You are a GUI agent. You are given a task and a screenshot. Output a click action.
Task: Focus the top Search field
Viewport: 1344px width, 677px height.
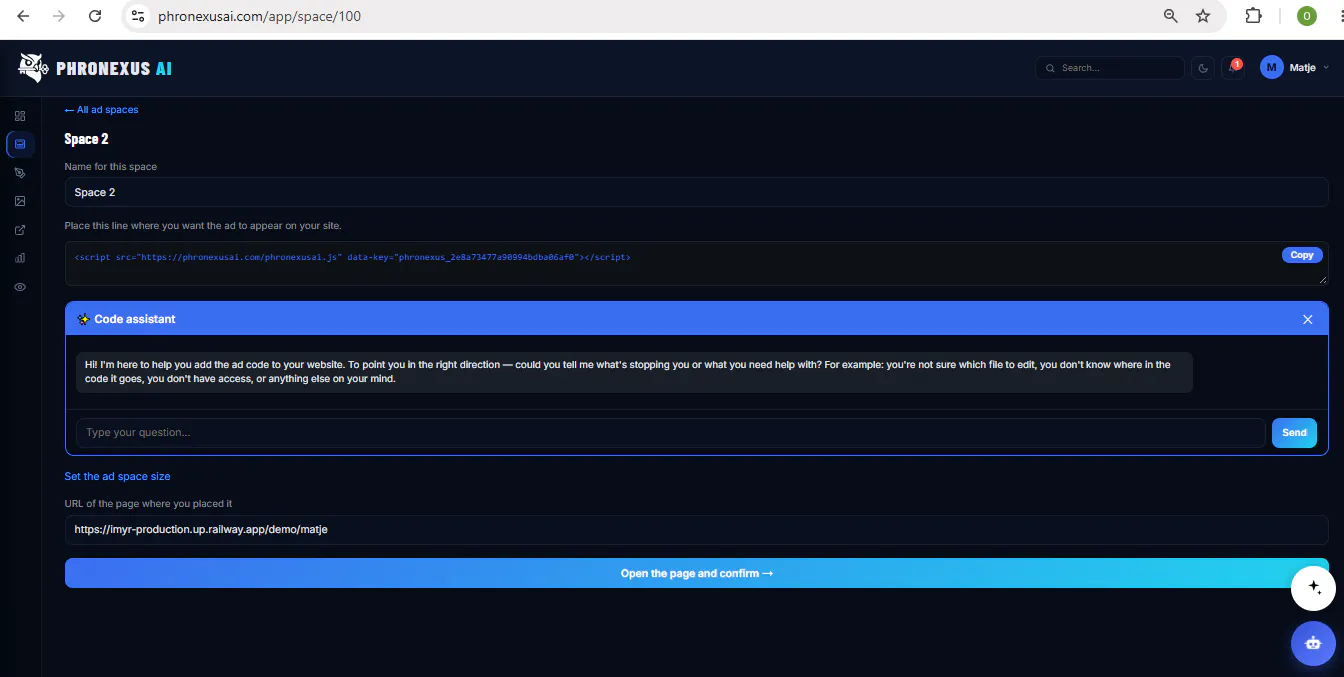[x=1110, y=68]
